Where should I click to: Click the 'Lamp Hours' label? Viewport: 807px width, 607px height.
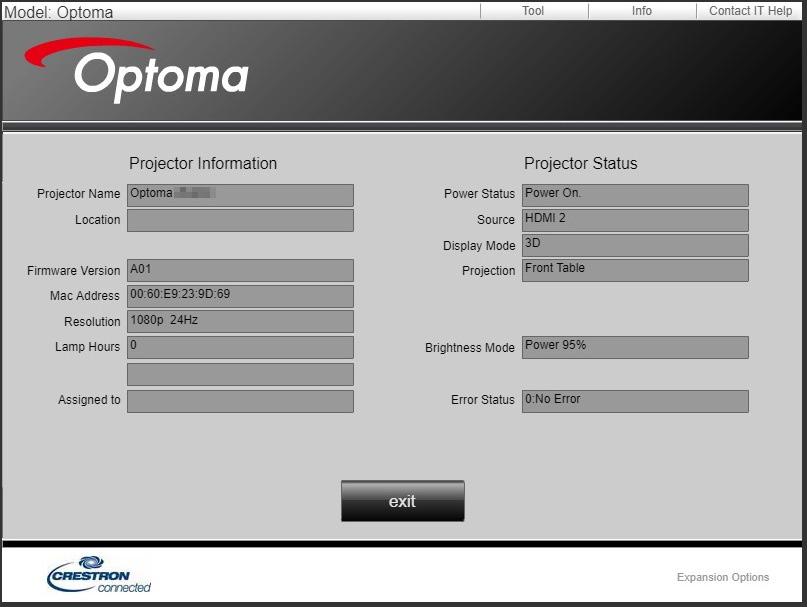[x=87, y=347]
